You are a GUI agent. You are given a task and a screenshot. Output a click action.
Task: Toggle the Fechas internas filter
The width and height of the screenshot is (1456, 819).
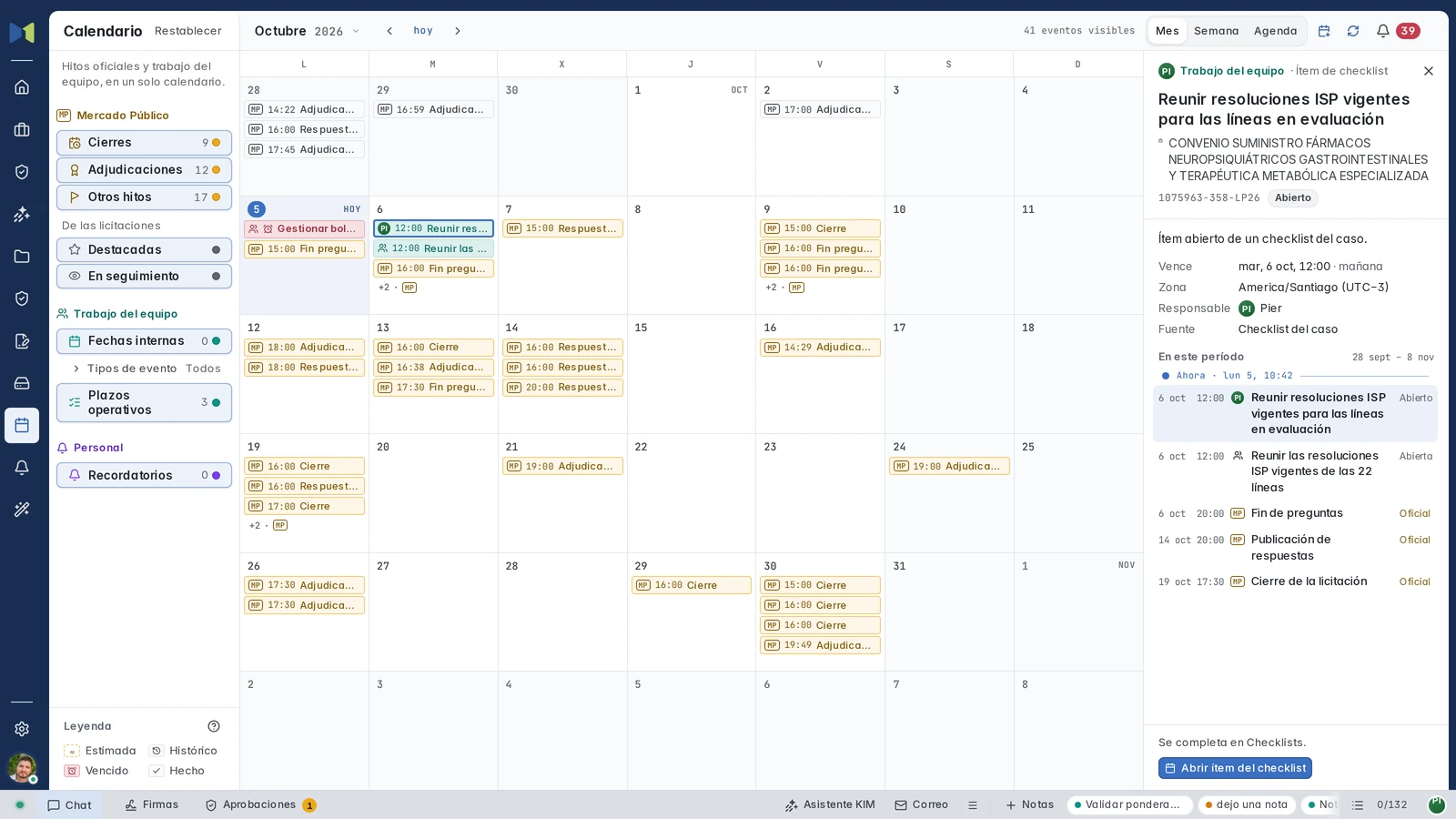(144, 341)
